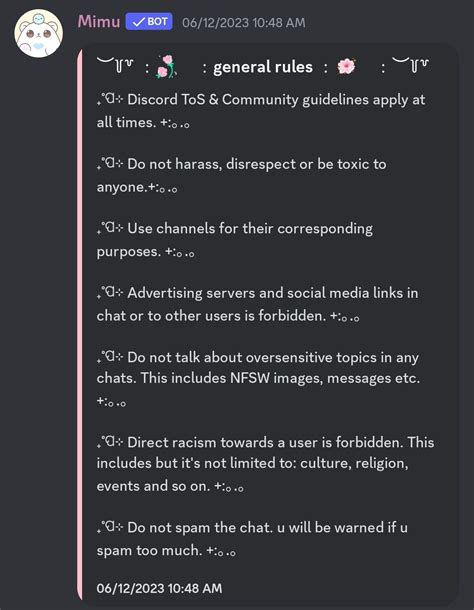Click the pink rose emoji in title
The height and width of the screenshot is (610, 474).
[x=166, y=67]
